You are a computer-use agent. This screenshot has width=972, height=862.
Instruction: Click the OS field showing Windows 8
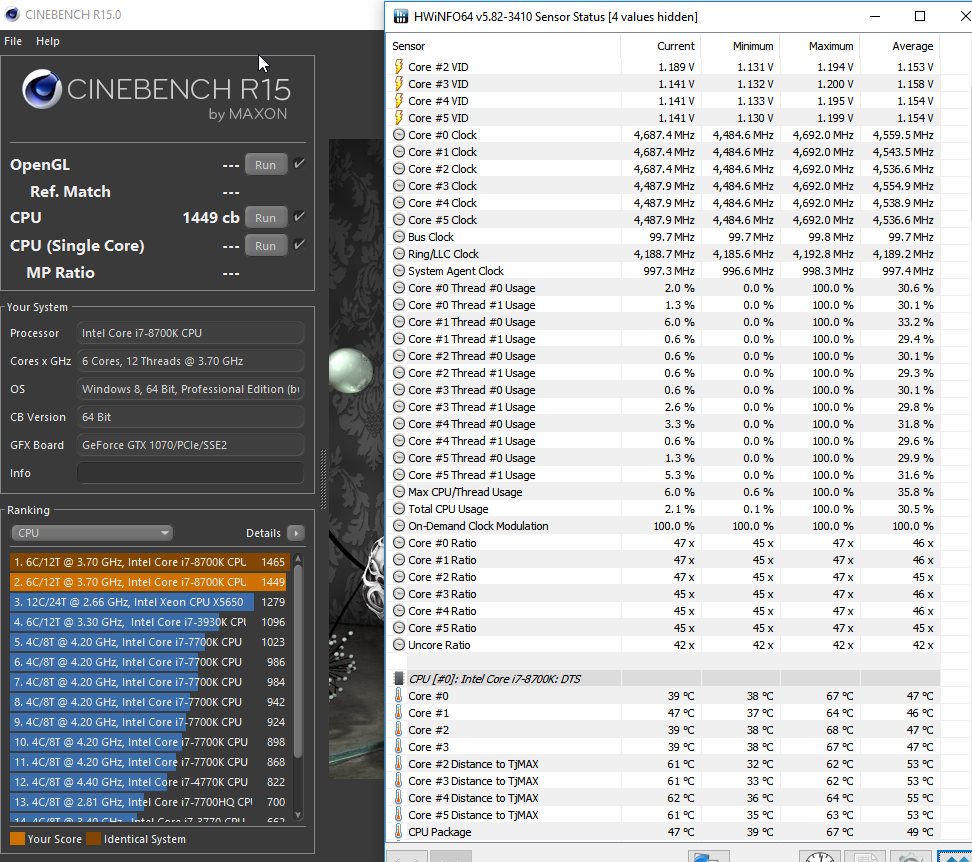(x=190, y=389)
